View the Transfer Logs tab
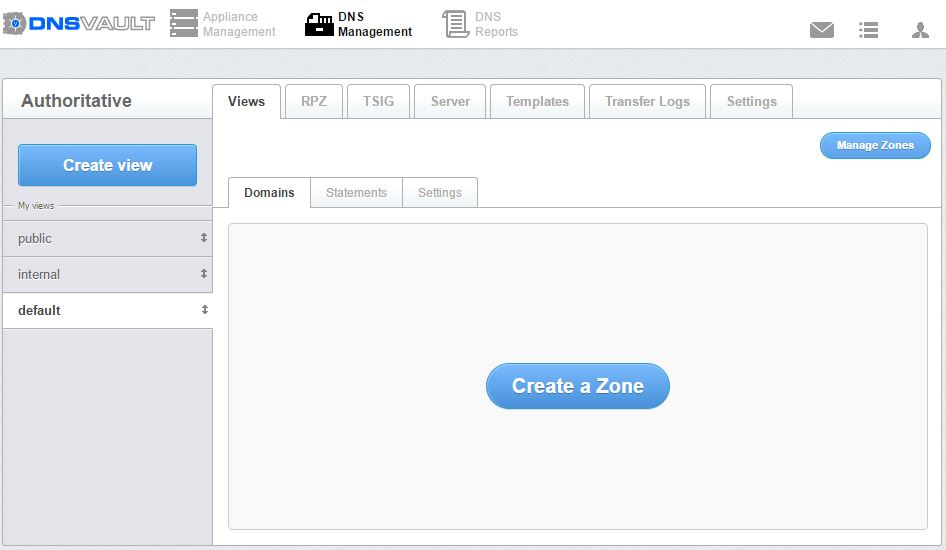946x550 pixels. click(647, 102)
